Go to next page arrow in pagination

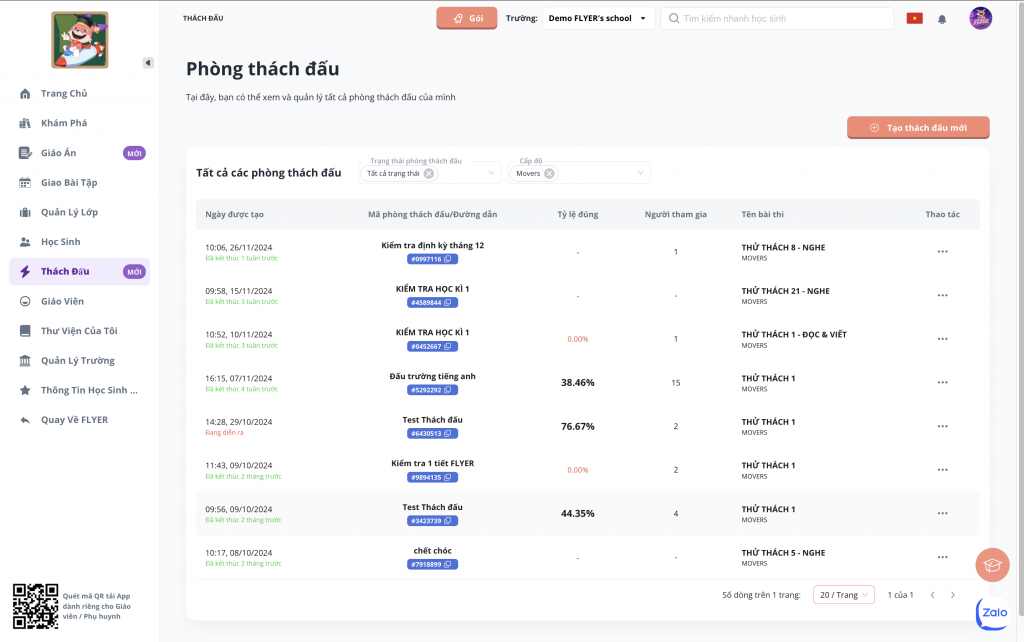click(x=956, y=595)
